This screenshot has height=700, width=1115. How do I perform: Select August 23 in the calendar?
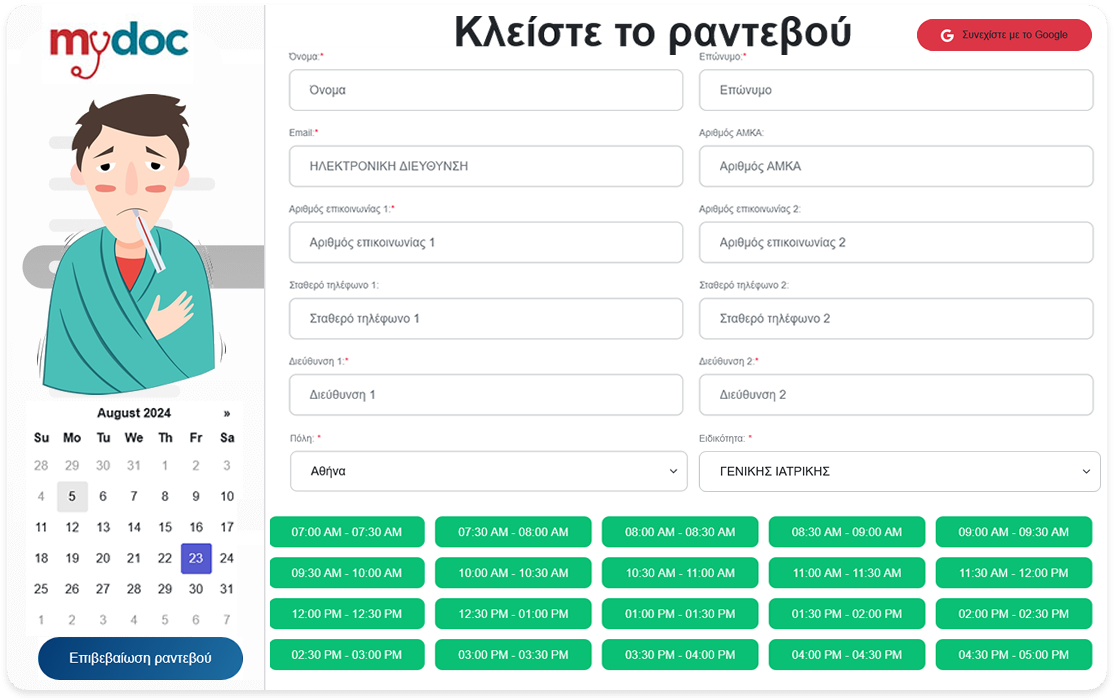point(196,558)
